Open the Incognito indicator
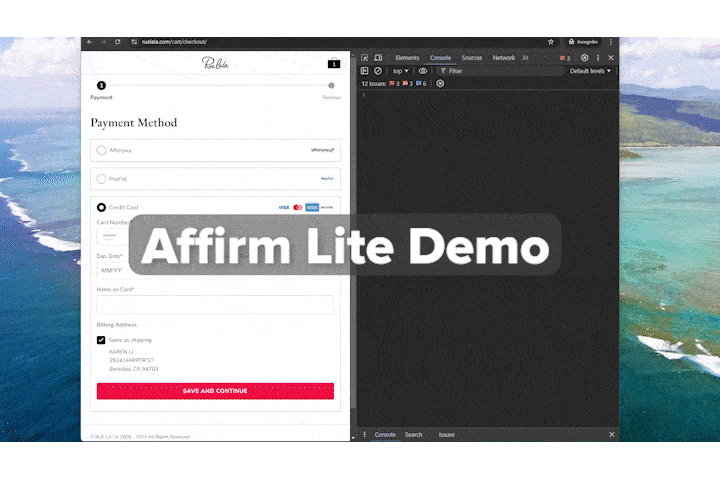The image size is (720, 480). (x=583, y=42)
